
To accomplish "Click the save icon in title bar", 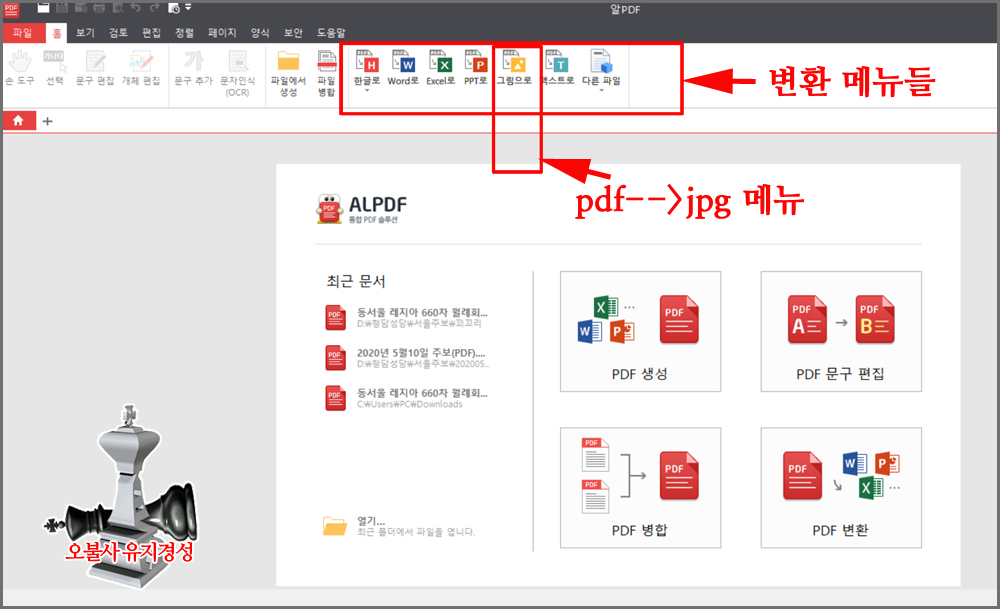I will pos(62,8).
